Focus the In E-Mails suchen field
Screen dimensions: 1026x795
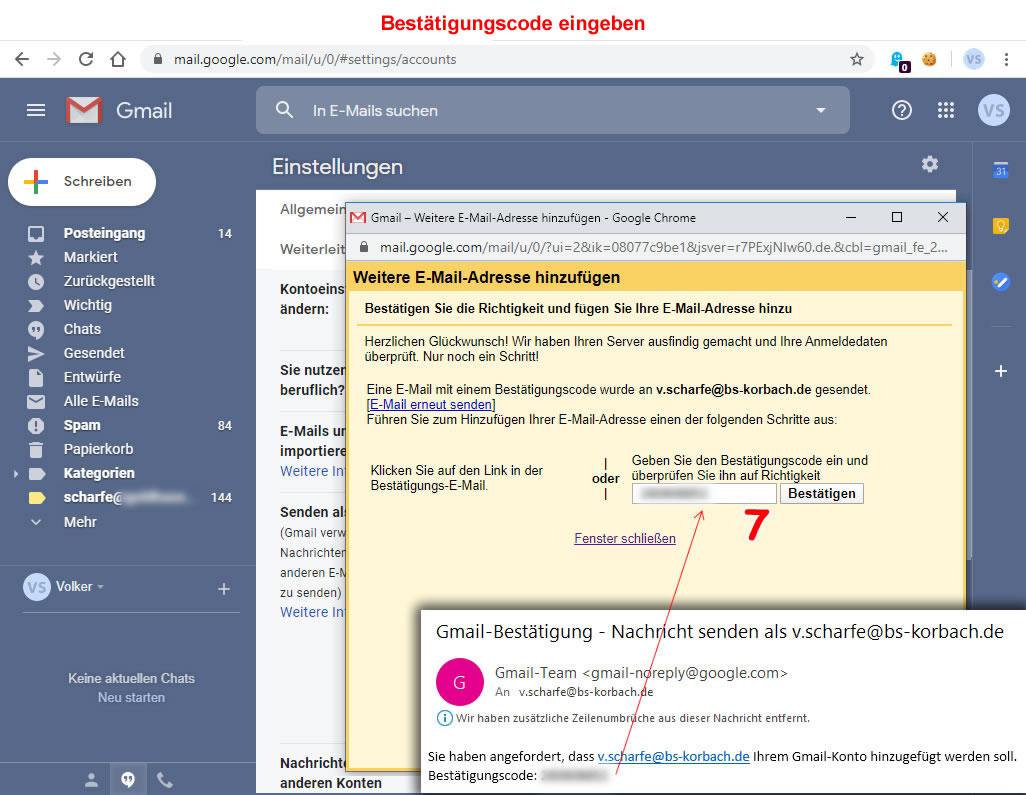[553, 111]
